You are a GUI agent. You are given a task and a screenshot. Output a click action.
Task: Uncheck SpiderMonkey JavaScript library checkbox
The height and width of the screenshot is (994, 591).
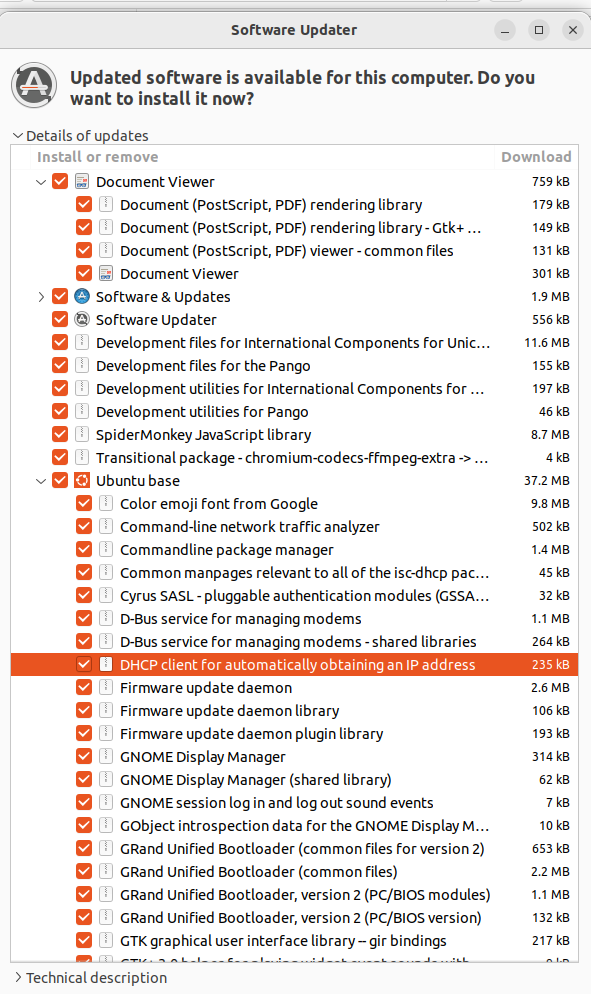(60, 434)
